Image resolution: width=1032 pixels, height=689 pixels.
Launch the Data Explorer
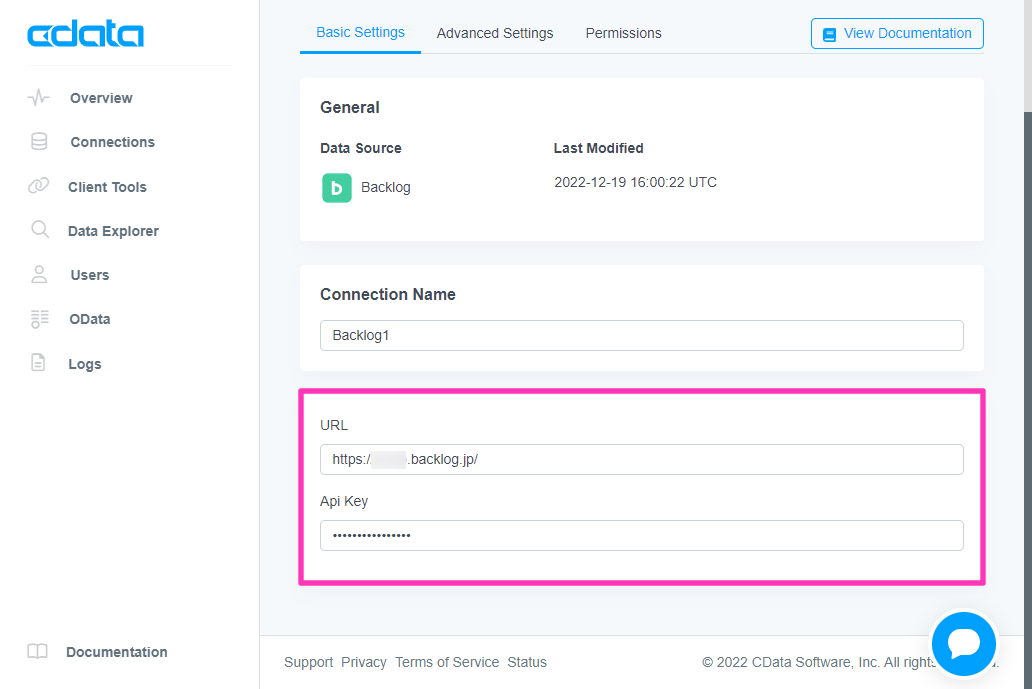[x=113, y=230]
